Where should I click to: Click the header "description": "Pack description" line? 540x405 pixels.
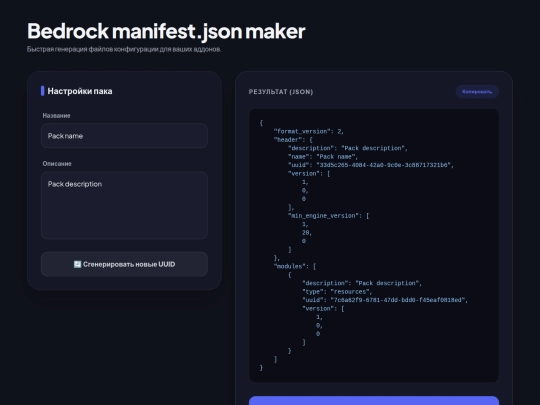tap(348, 148)
